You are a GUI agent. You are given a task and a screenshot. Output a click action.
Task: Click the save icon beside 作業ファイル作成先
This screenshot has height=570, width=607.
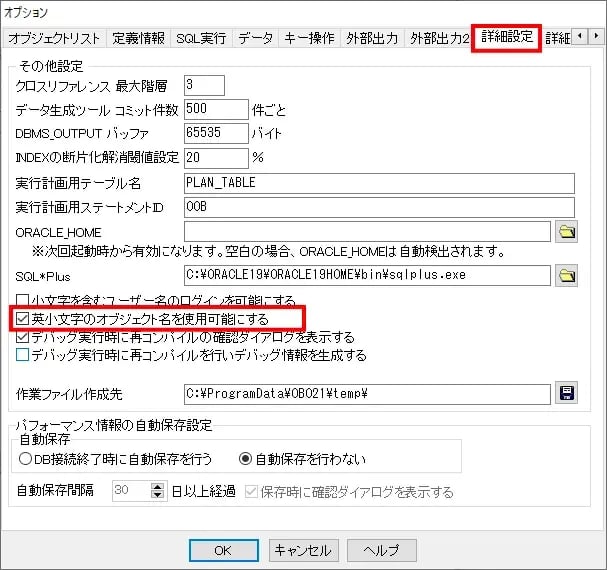(x=567, y=394)
